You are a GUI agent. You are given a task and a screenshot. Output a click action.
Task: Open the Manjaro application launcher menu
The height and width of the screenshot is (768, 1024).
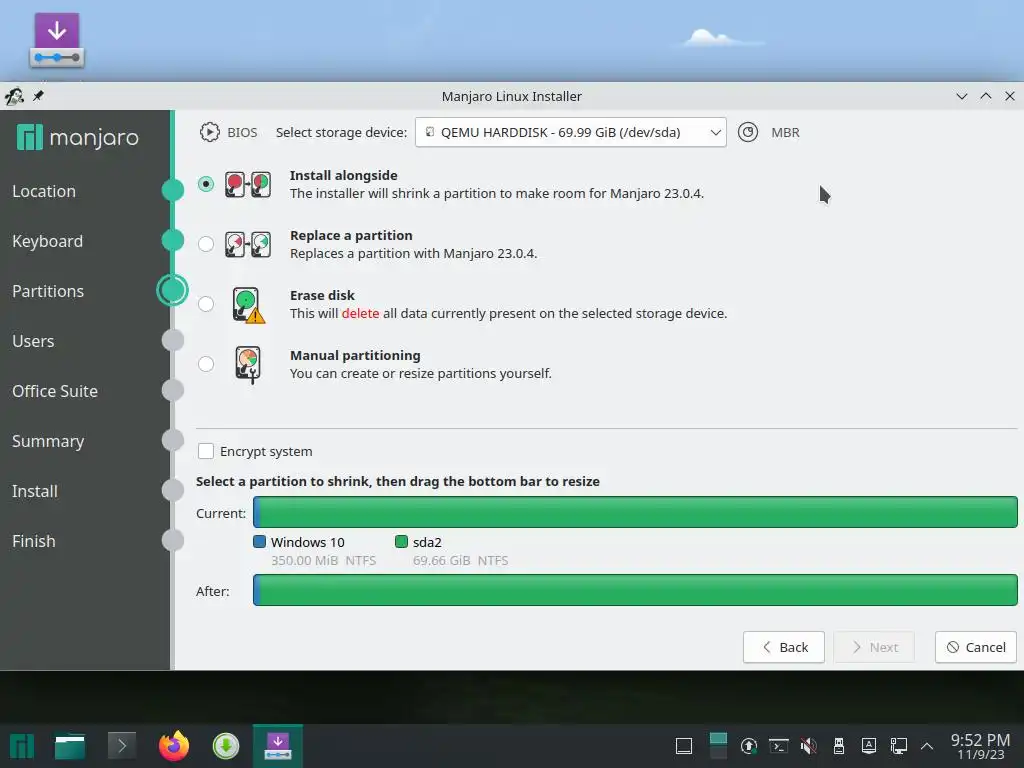tap(22, 746)
